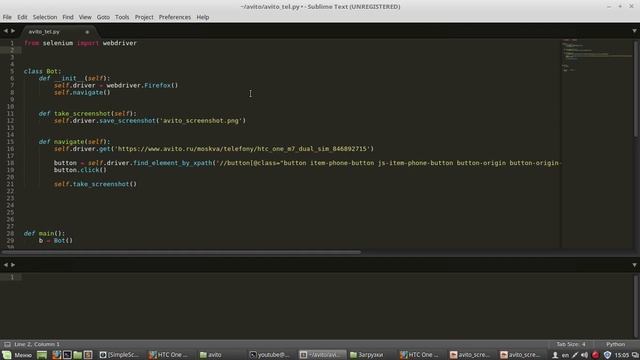This screenshot has width=640, height=360.
Task: Click line number 15 in gutter
Action: [10, 142]
